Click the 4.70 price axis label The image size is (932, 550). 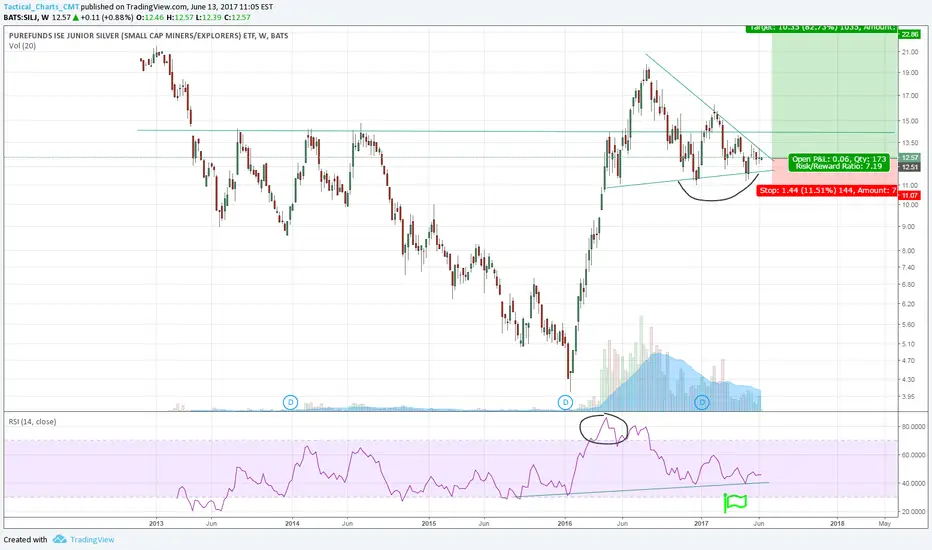point(909,360)
